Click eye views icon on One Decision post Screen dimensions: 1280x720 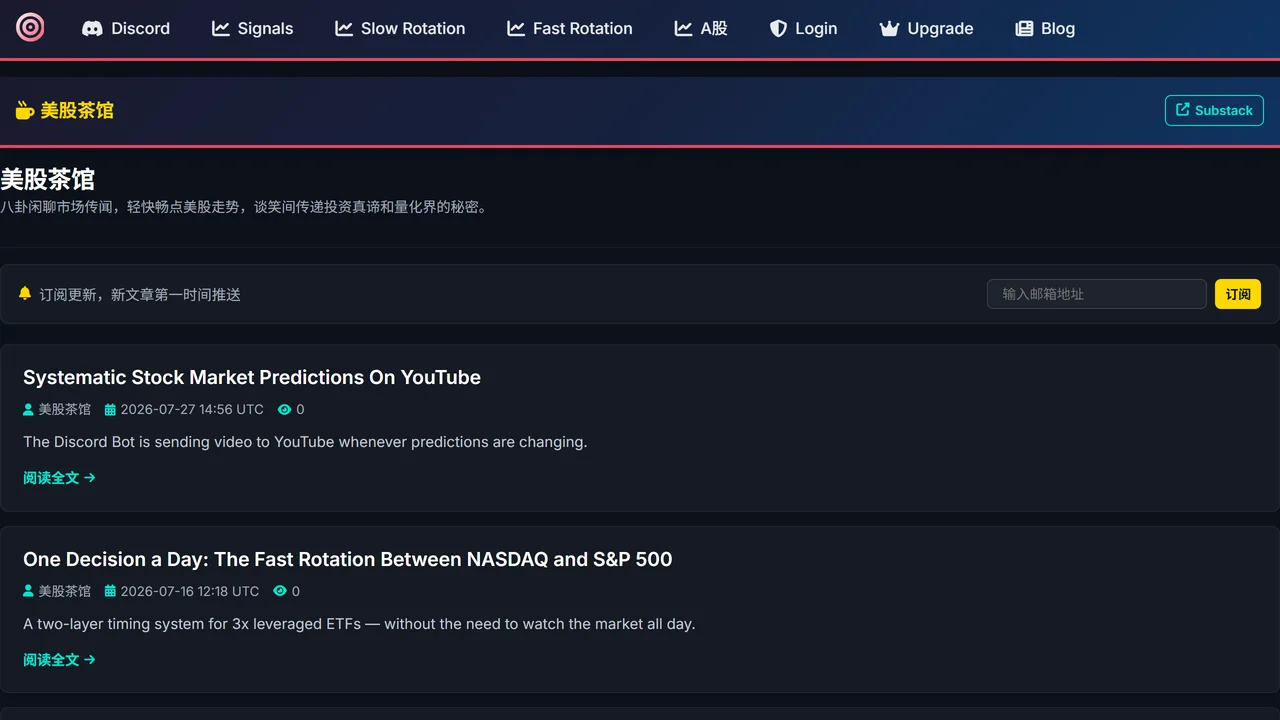coord(279,591)
